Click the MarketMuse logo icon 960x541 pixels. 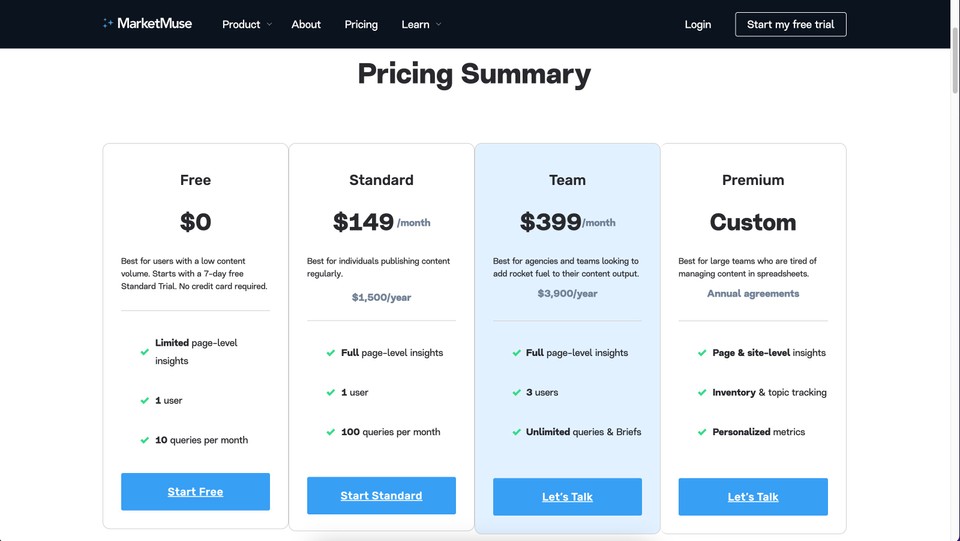[x=108, y=23]
